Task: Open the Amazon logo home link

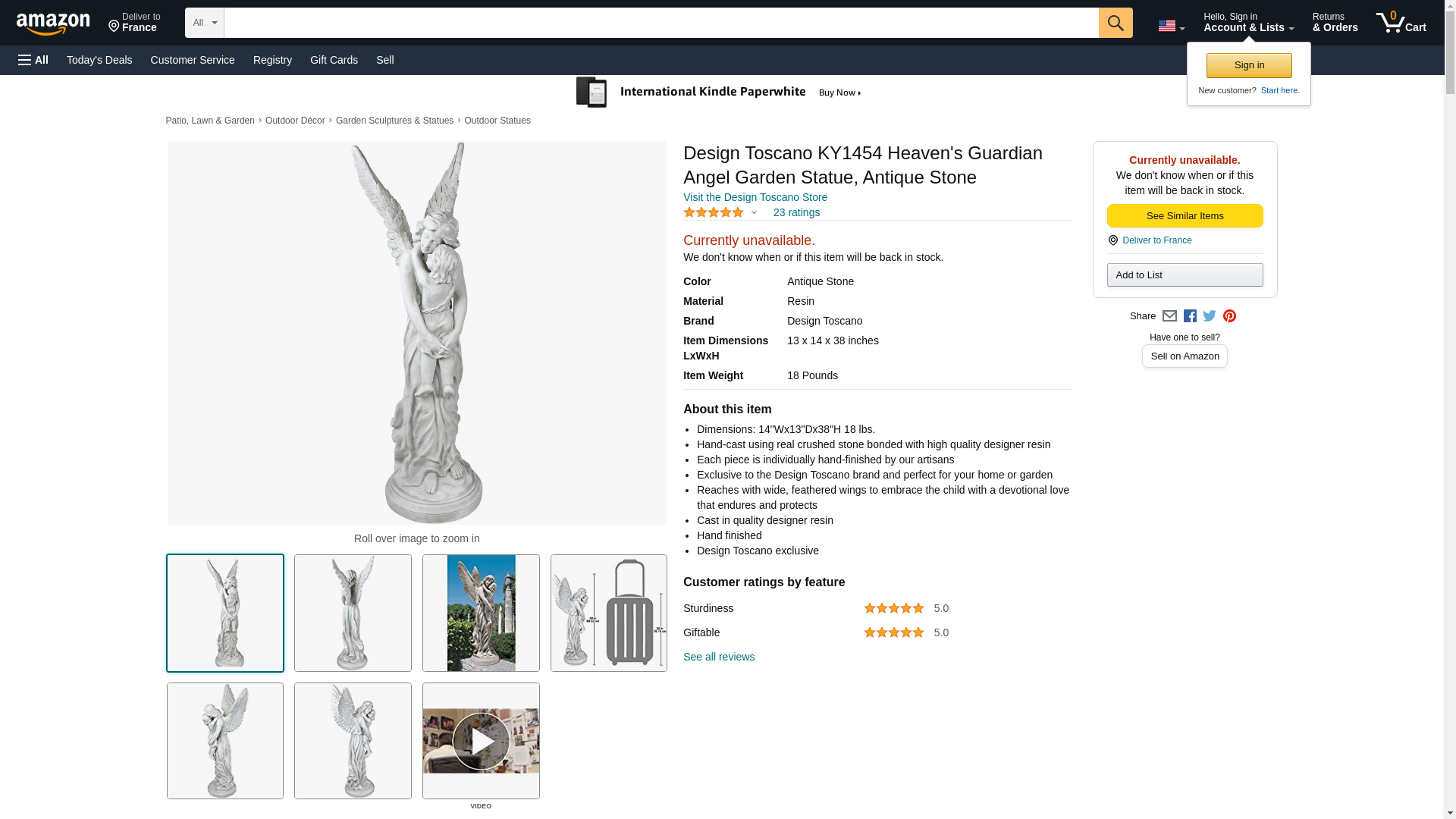Action: [x=53, y=24]
